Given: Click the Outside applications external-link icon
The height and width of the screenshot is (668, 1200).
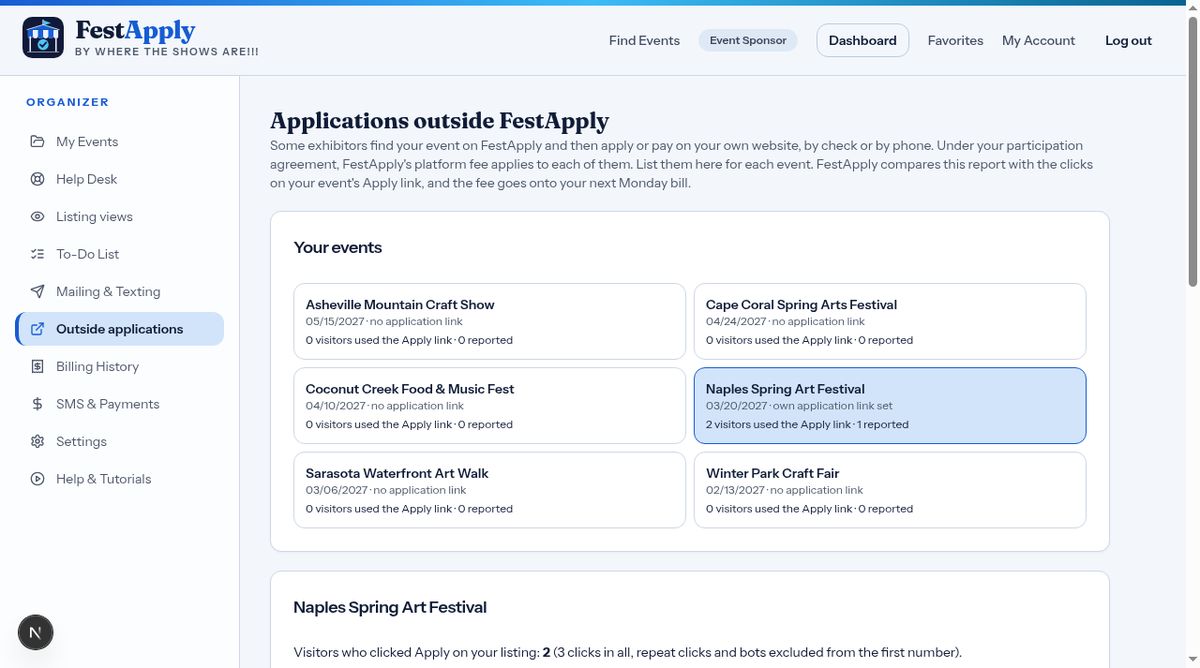Looking at the screenshot, I should (x=37, y=329).
